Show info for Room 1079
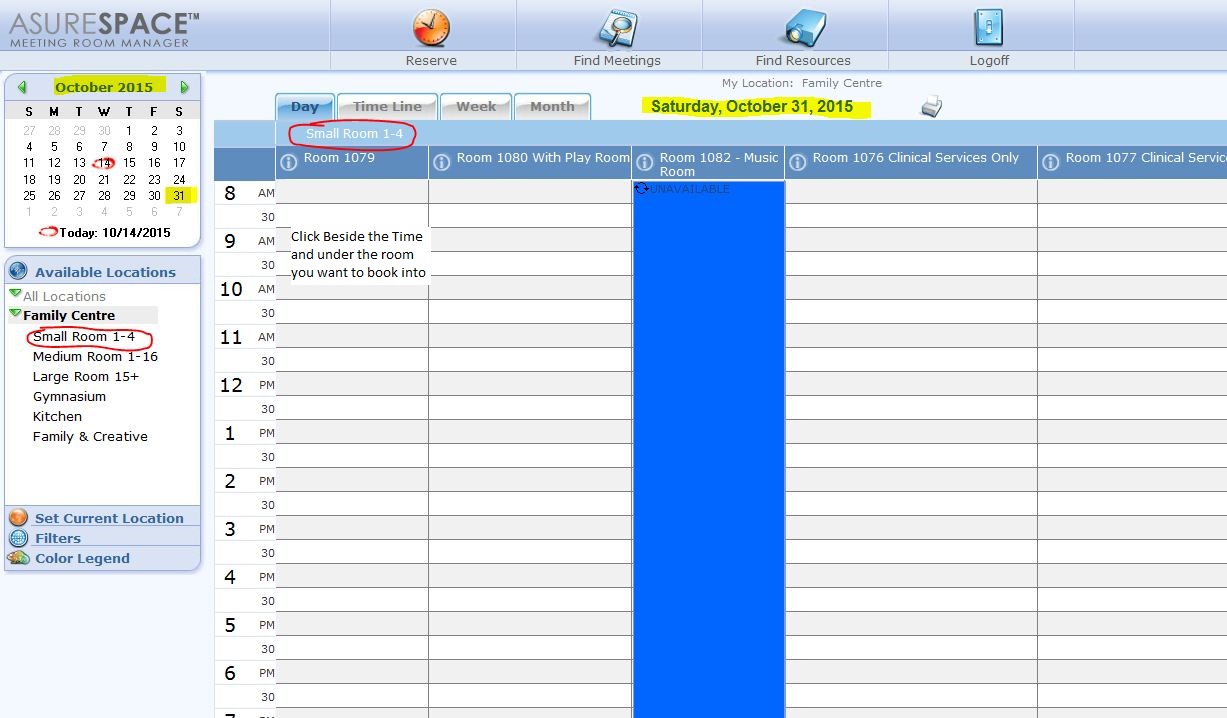 click(x=289, y=162)
